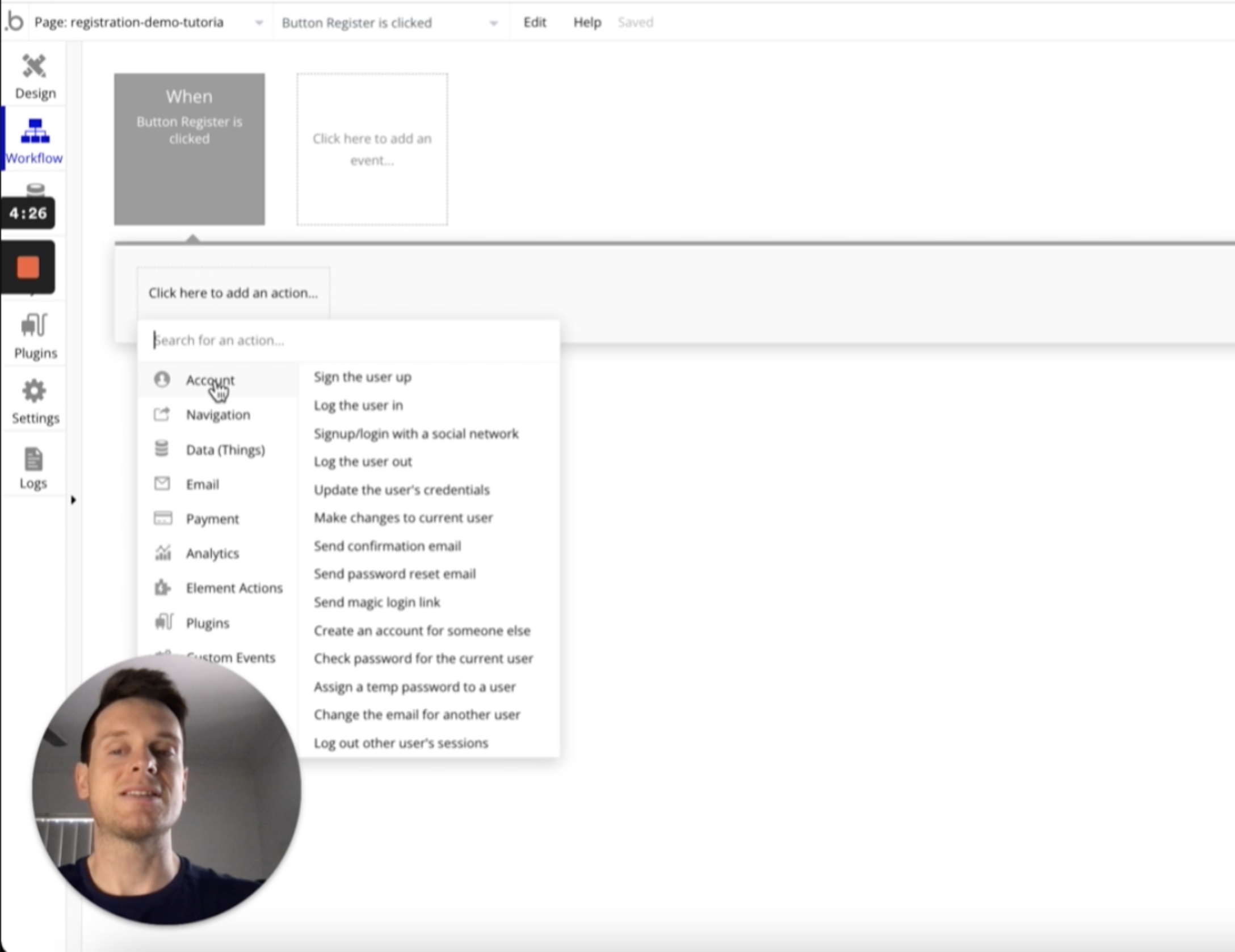Select the Analytics category chart icon

163,553
